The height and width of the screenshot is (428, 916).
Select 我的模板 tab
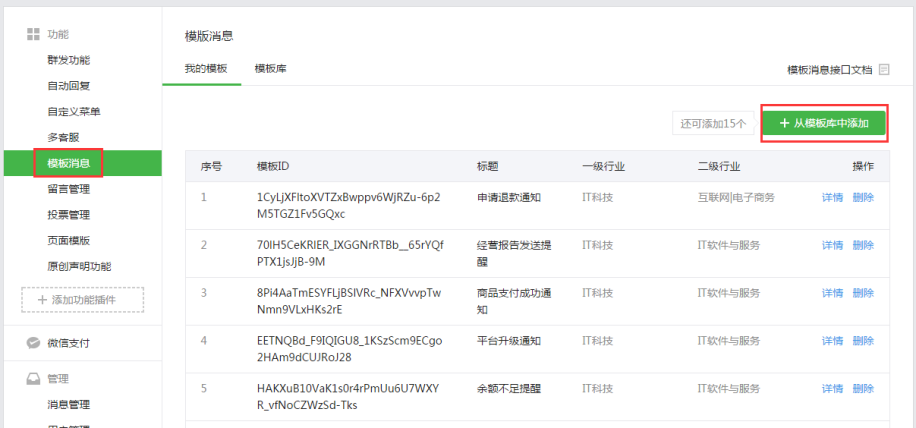point(205,69)
